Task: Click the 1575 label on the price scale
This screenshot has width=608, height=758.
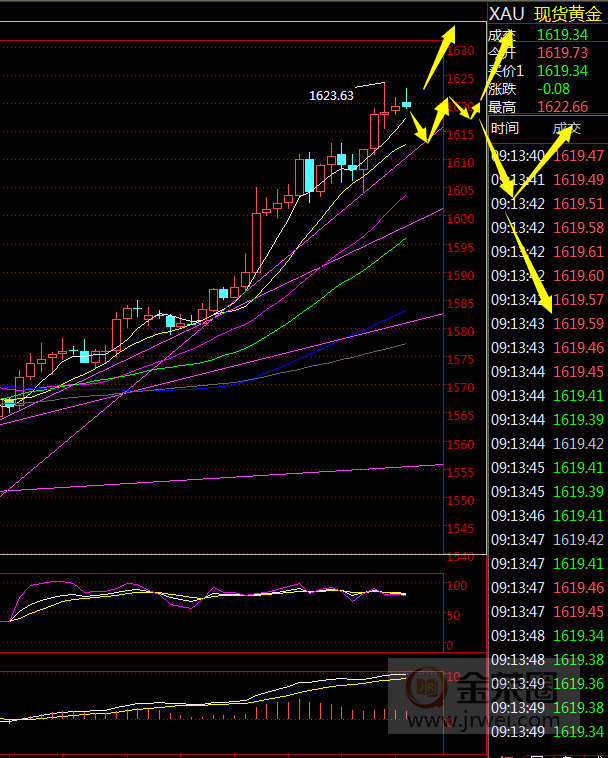Action: point(461,359)
